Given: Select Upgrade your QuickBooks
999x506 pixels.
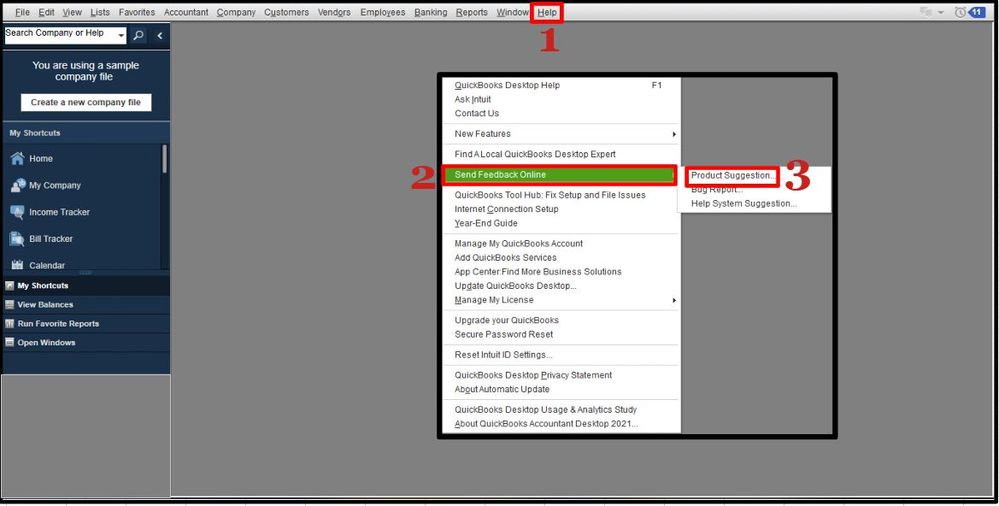Looking at the screenshot, I should click(562, 321).
